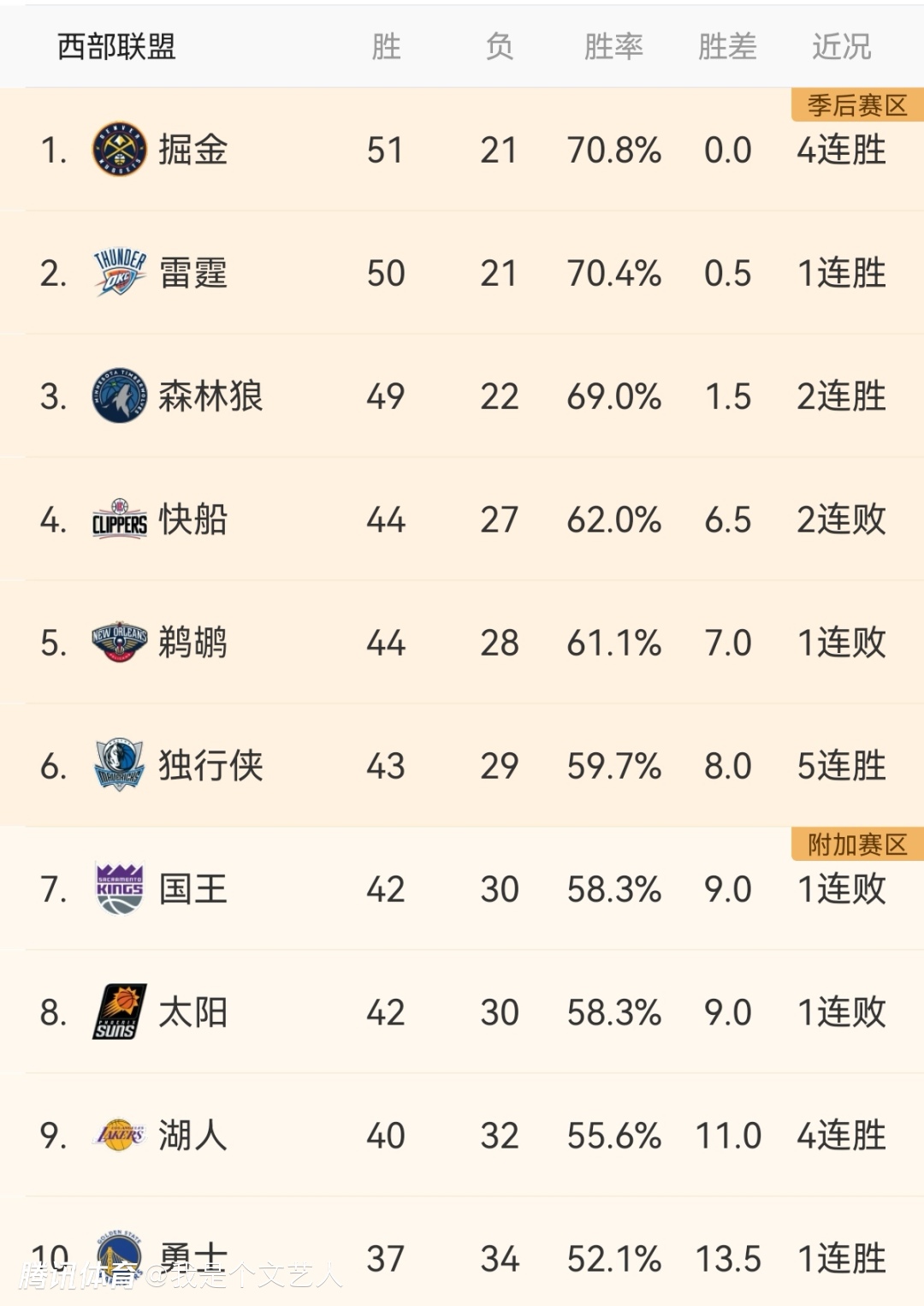Viewport: 924px width, 1306px height.
Task: Click the Denver Nuggets team logo
Action: [x=119, y=150]
